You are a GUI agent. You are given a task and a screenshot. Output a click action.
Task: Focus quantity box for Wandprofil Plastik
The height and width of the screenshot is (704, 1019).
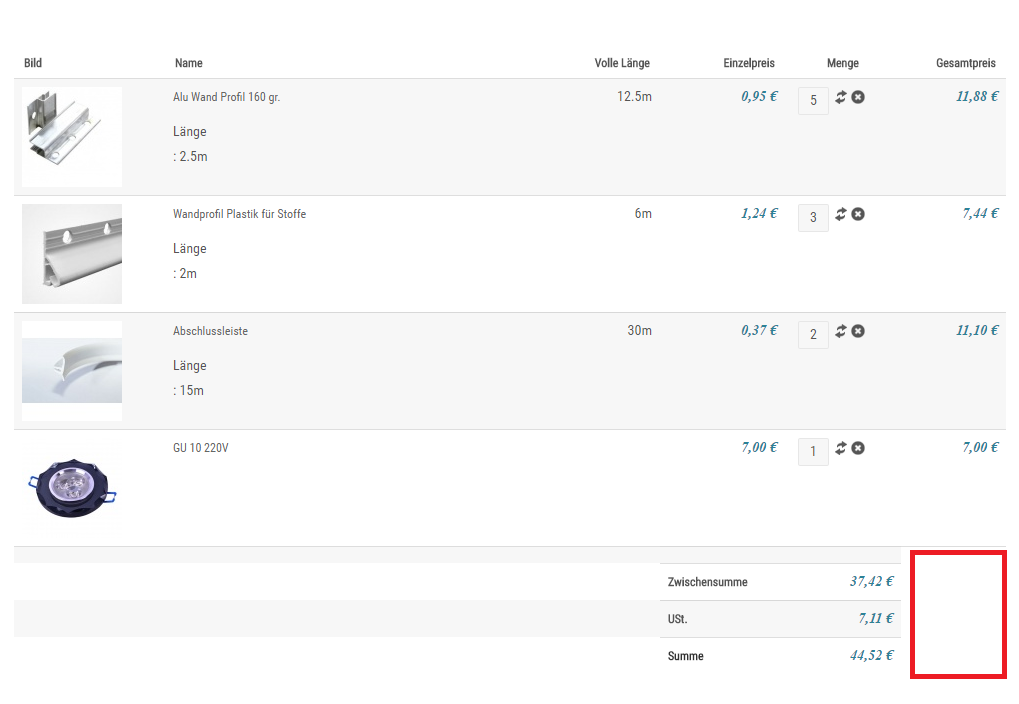click(813, 217)
